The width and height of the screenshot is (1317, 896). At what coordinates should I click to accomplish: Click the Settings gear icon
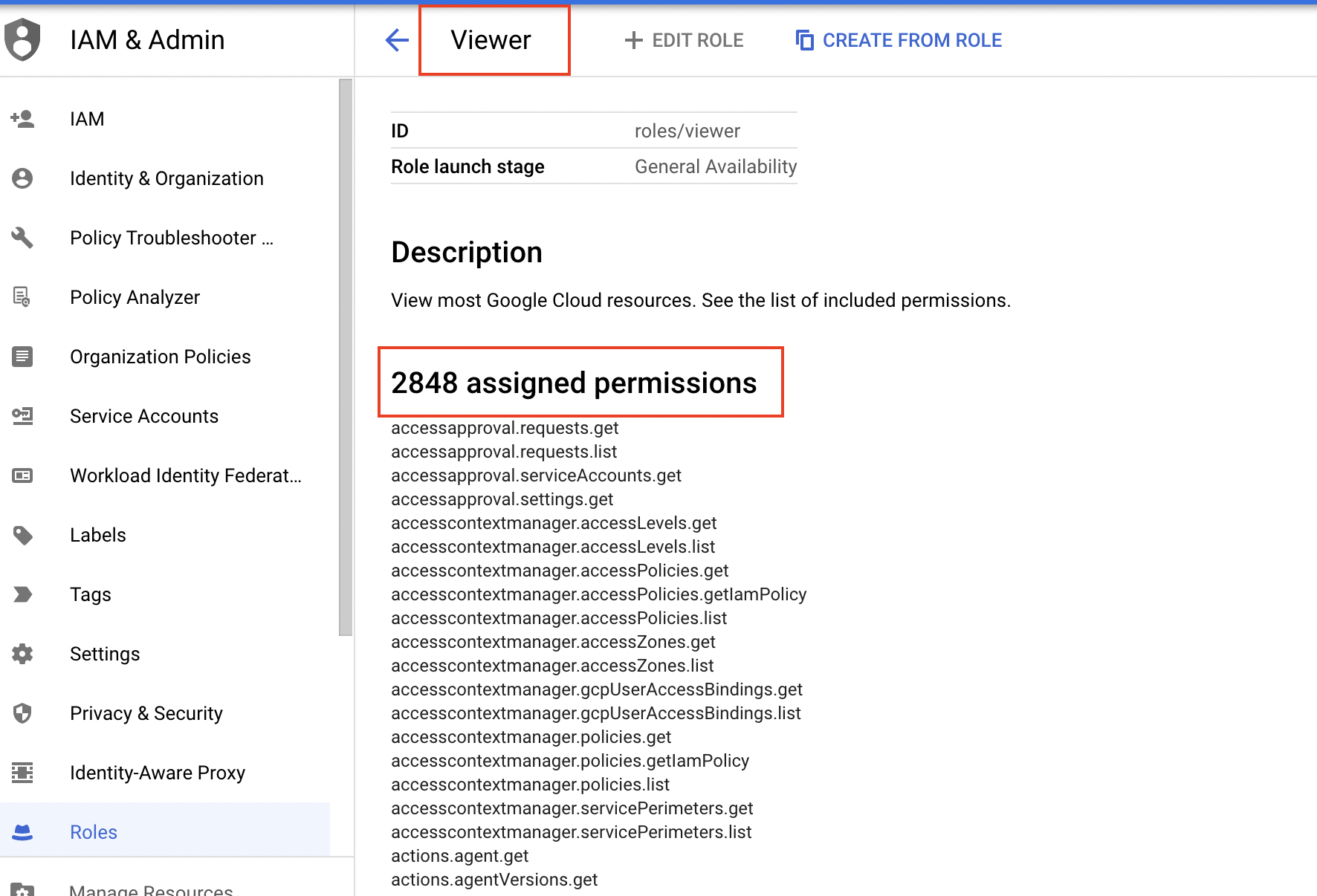coord(22,654)
